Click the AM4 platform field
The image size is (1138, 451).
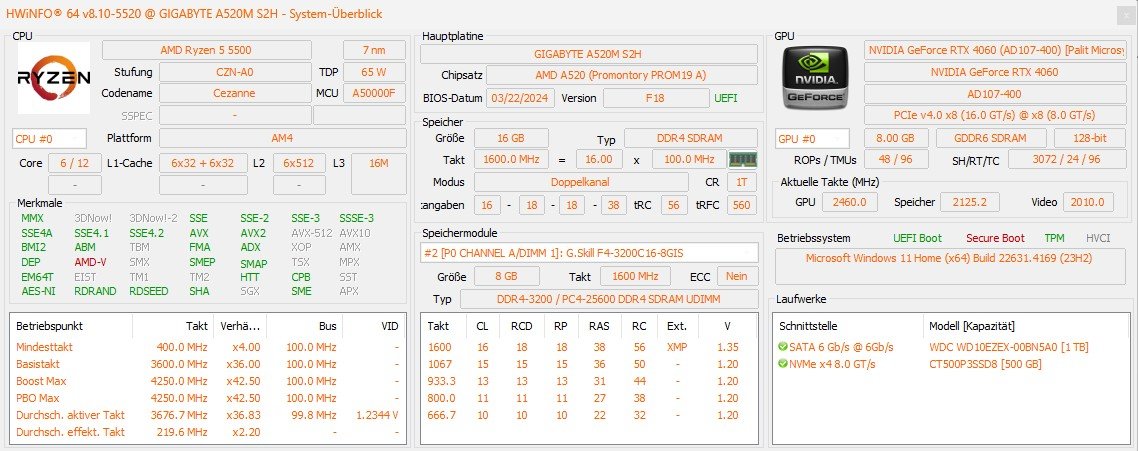[283, 138]
